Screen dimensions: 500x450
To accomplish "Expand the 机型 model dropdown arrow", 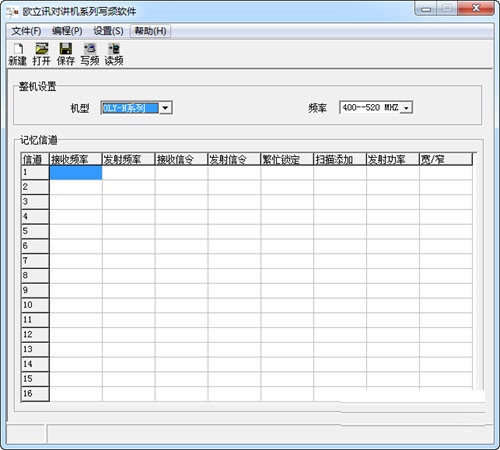I will pos(165,108).
